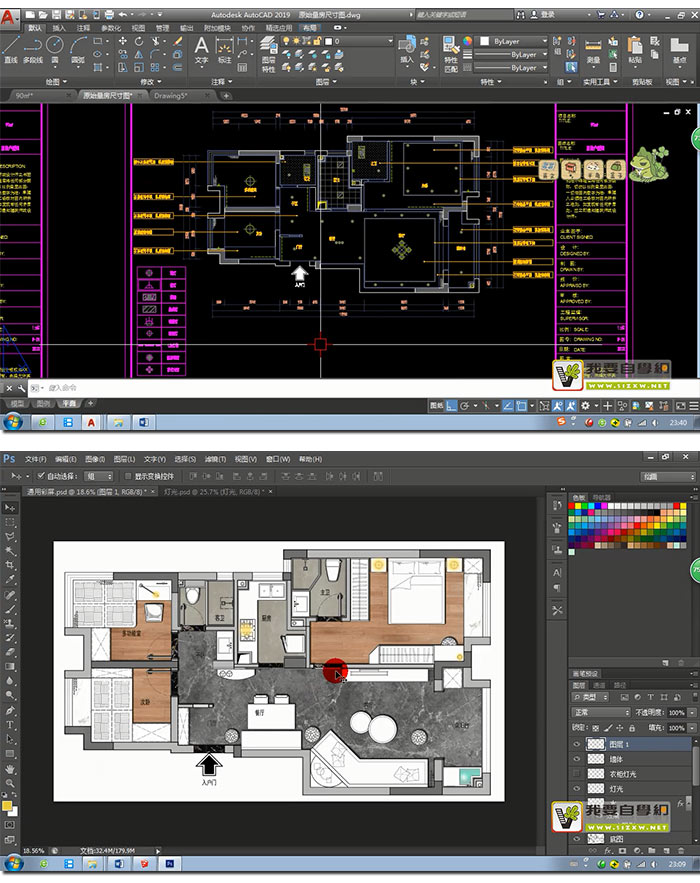Open layer filter 类型 dropdown in Photoshop
This screenshot has width=700, height=883.
pyautogui.click(x=591, y=697)
